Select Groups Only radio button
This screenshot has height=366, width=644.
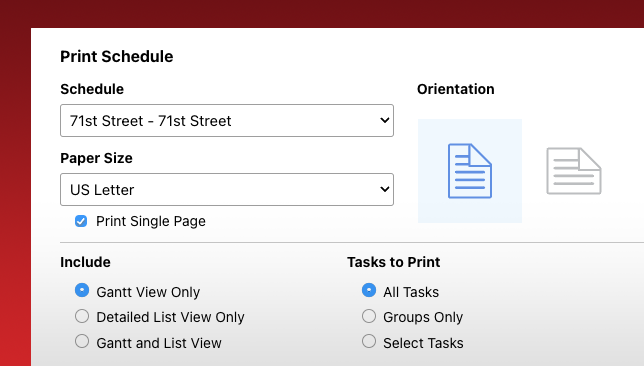pyautogui.click(x=369, y=316)
